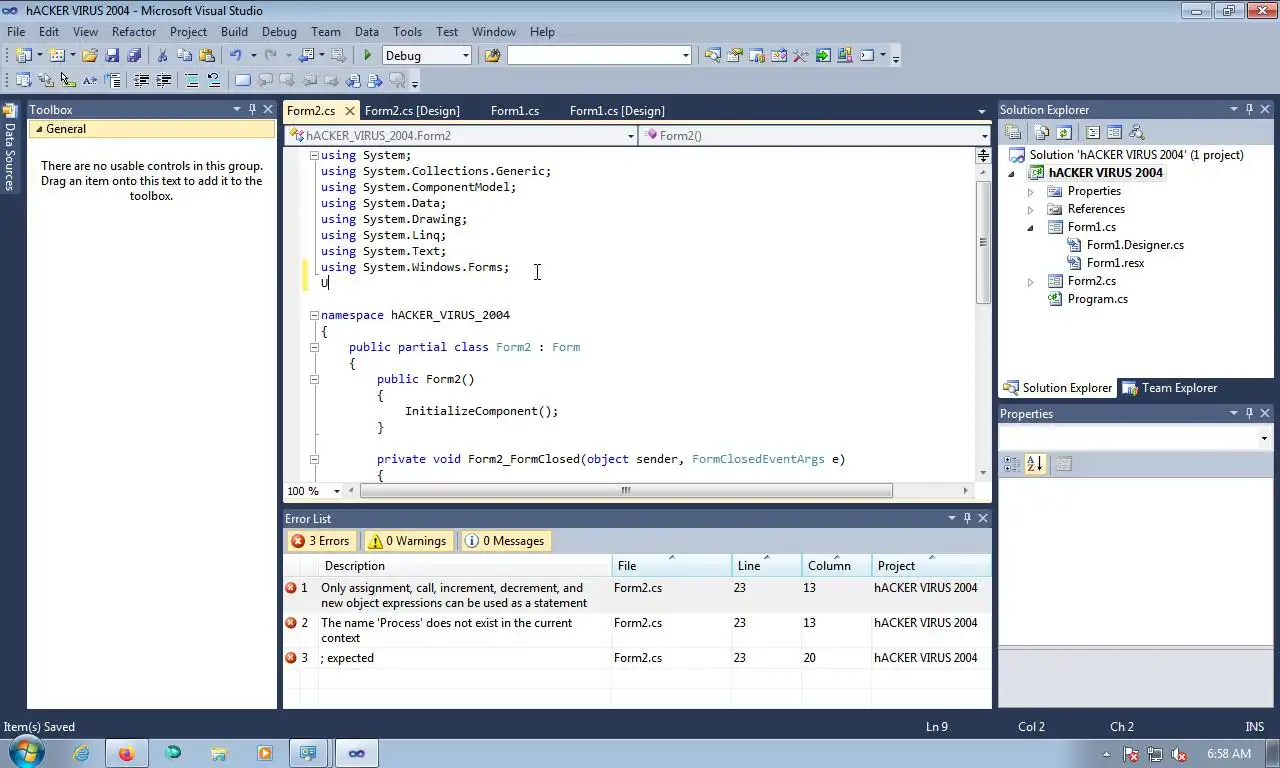Click the Extension Manager tools icon

(x=801, y=56)
